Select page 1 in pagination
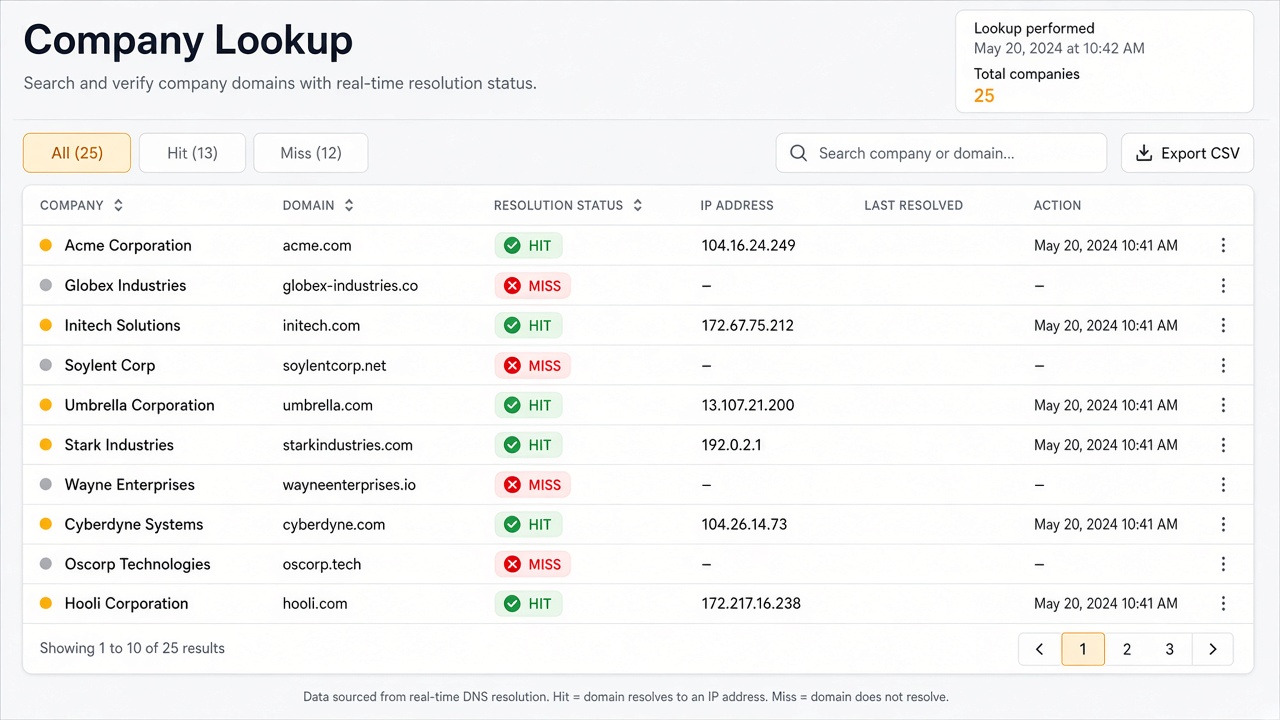This screenshot has width=1280, height=720. pos(1083,649)
